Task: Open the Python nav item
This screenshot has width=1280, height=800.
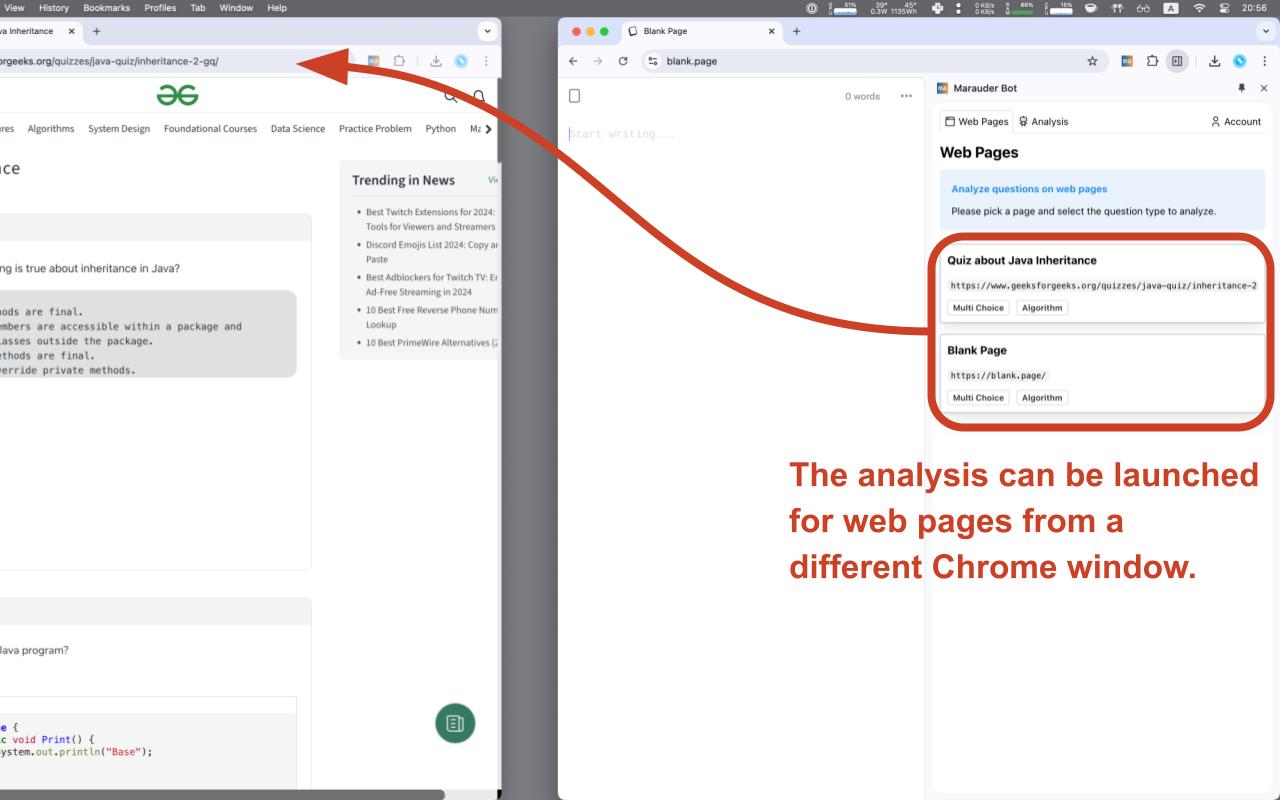Action: coord(440,129)
